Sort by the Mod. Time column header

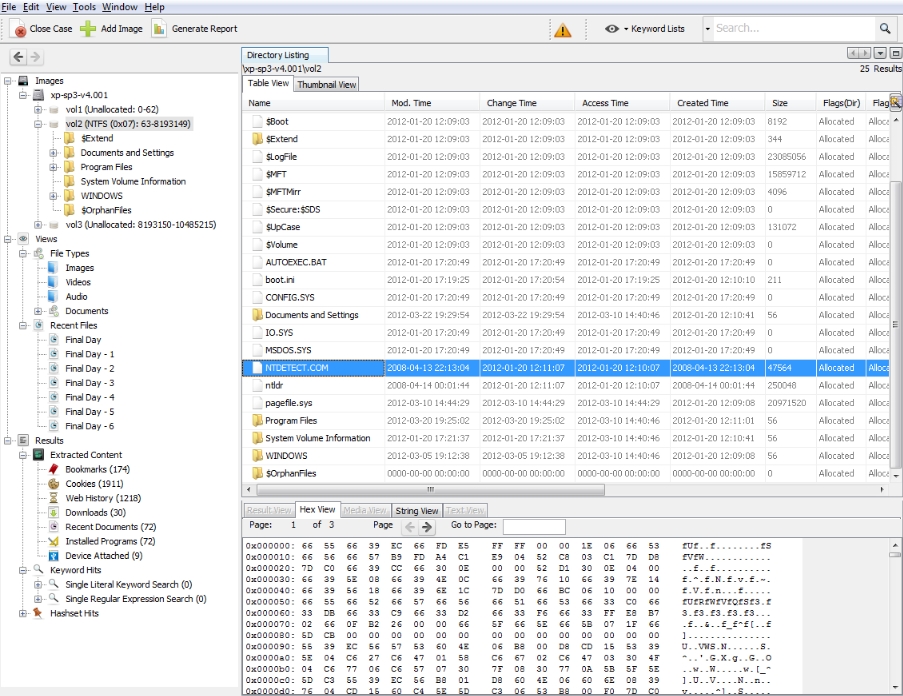click(411, 103)
